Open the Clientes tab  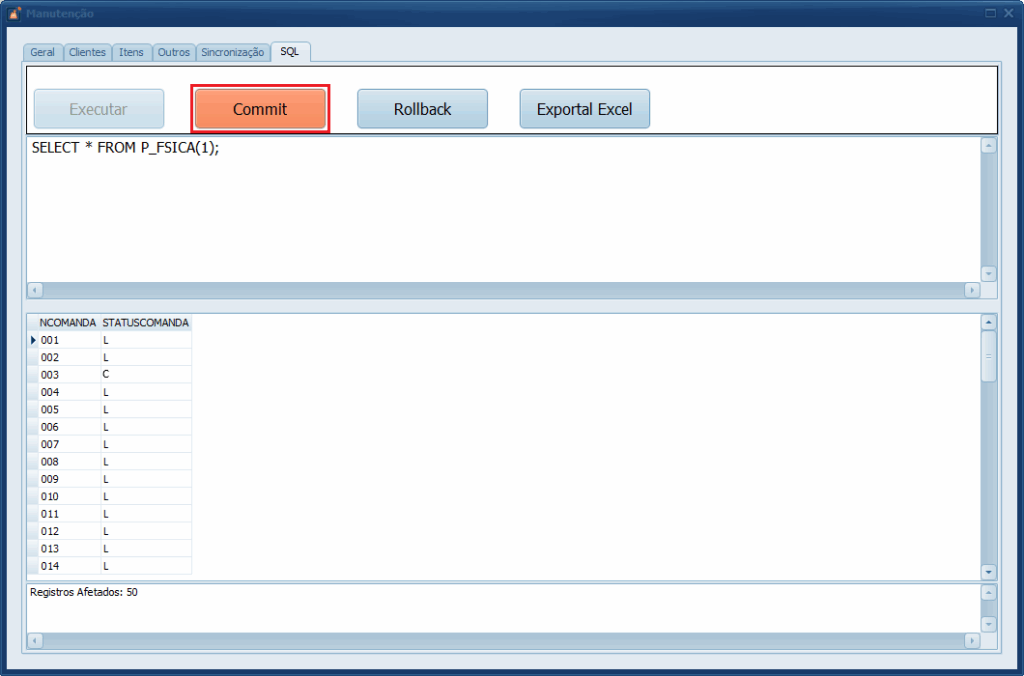point(87,52)
